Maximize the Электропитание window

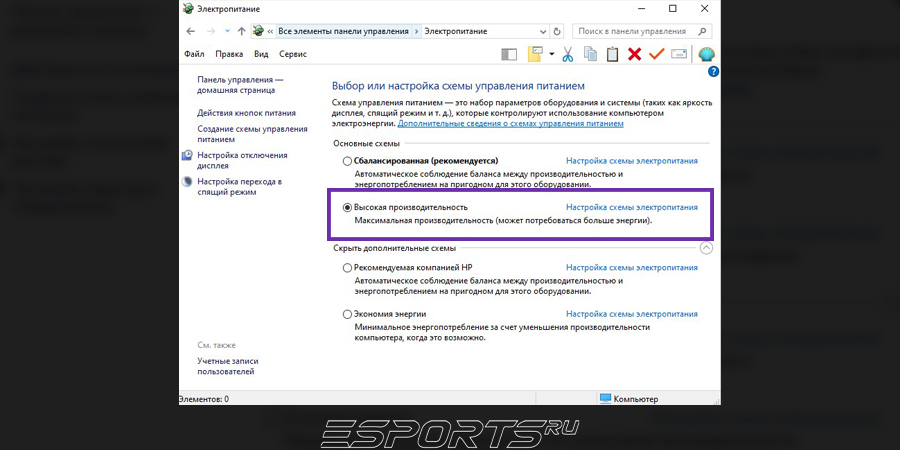(673, 9)
